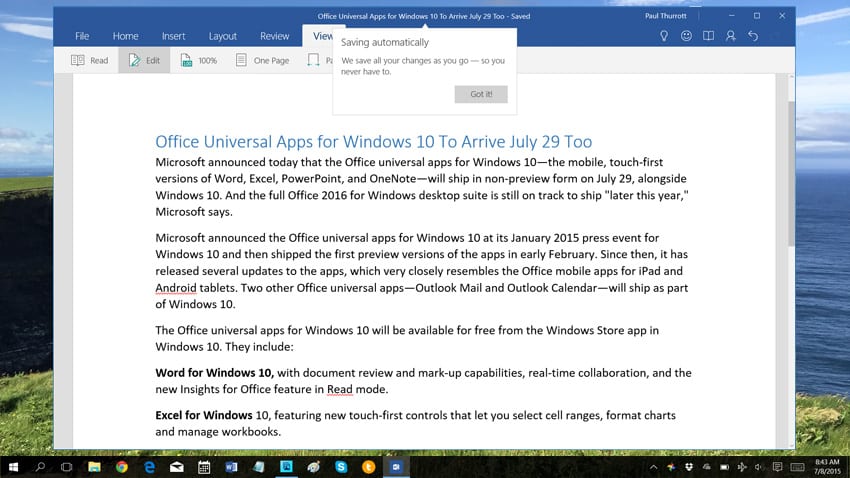The image size is (850, 478).
Task: Open the Calendar app from taskbar
Action: pos(204,467)
